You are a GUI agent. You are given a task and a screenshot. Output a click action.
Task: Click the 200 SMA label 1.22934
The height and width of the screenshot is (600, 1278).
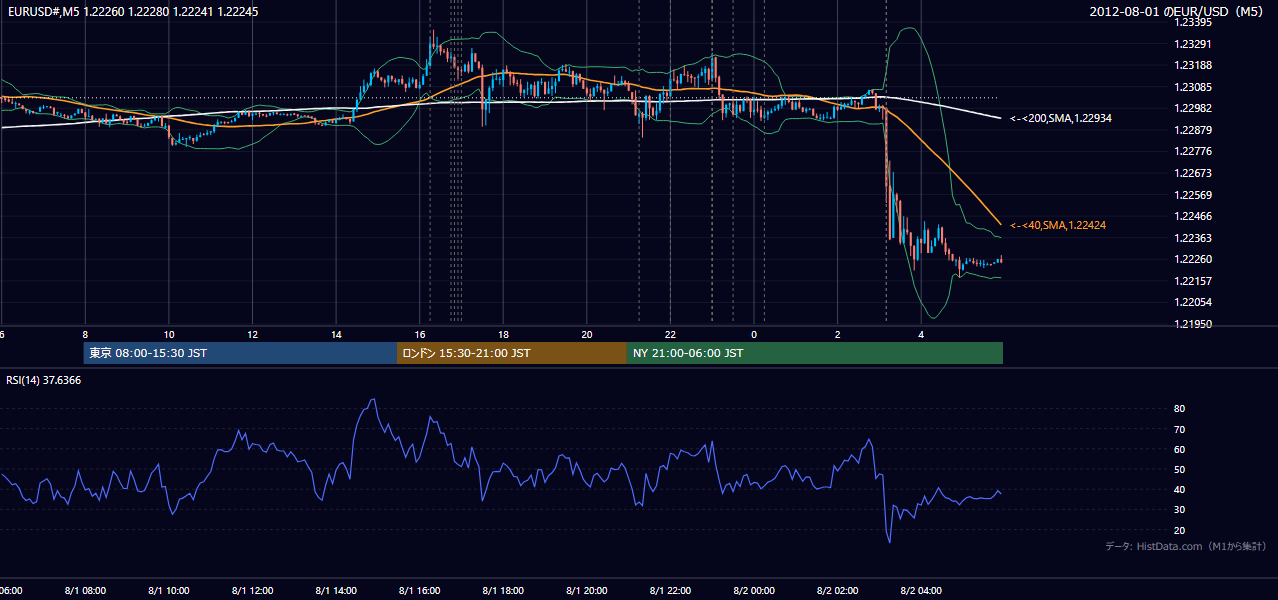coord(1061,118)
